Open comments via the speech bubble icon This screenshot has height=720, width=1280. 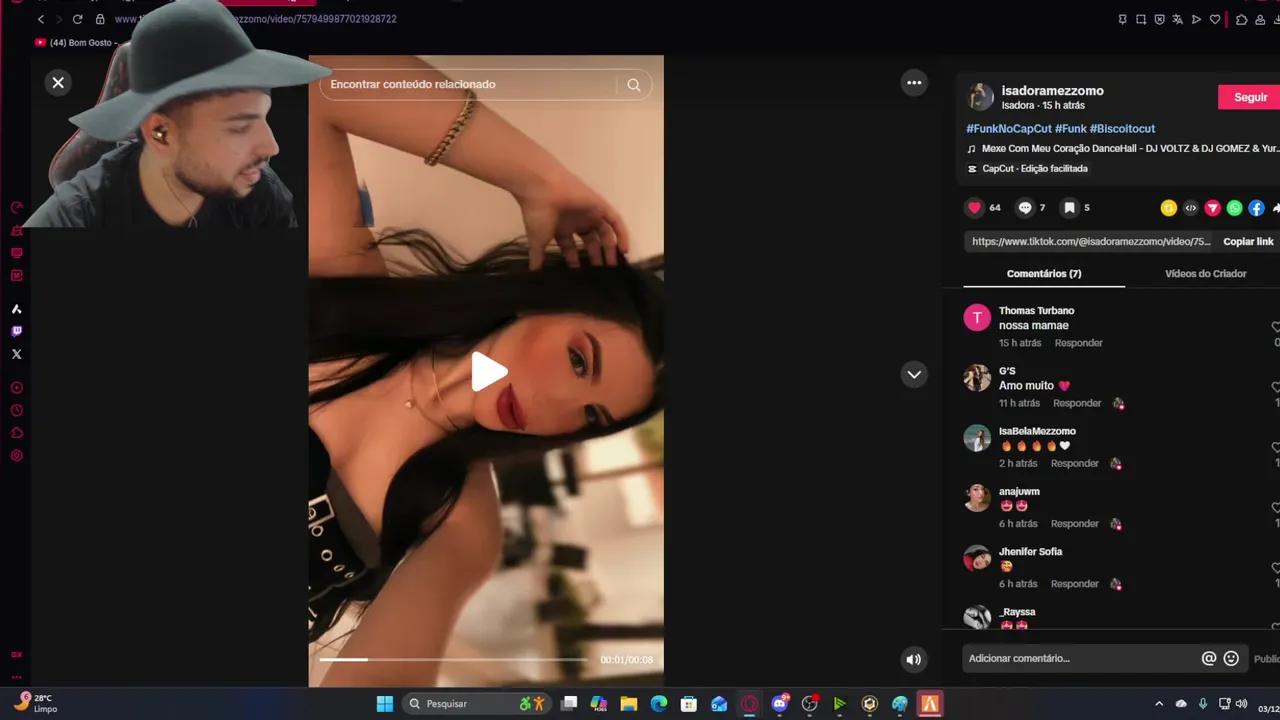[x=1025, y=208]
